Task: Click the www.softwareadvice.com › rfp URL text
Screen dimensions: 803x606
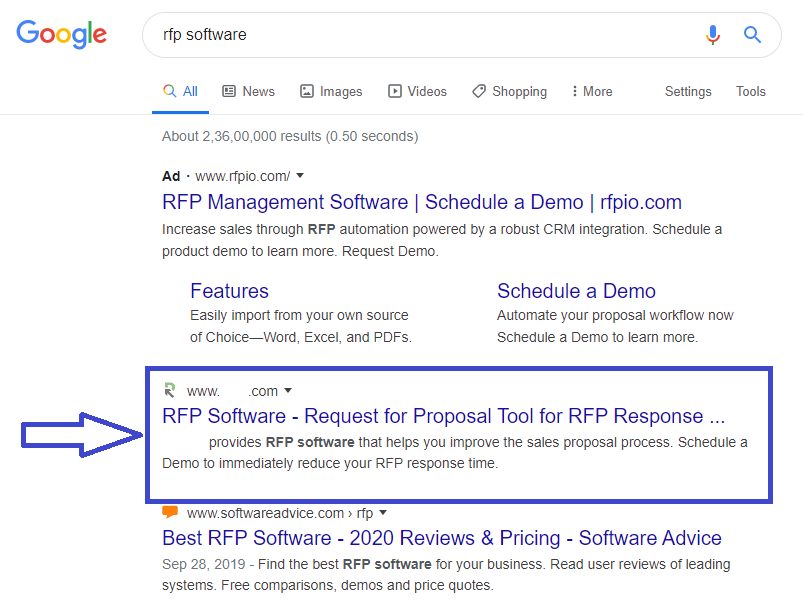Action: (x=280, y=513)
